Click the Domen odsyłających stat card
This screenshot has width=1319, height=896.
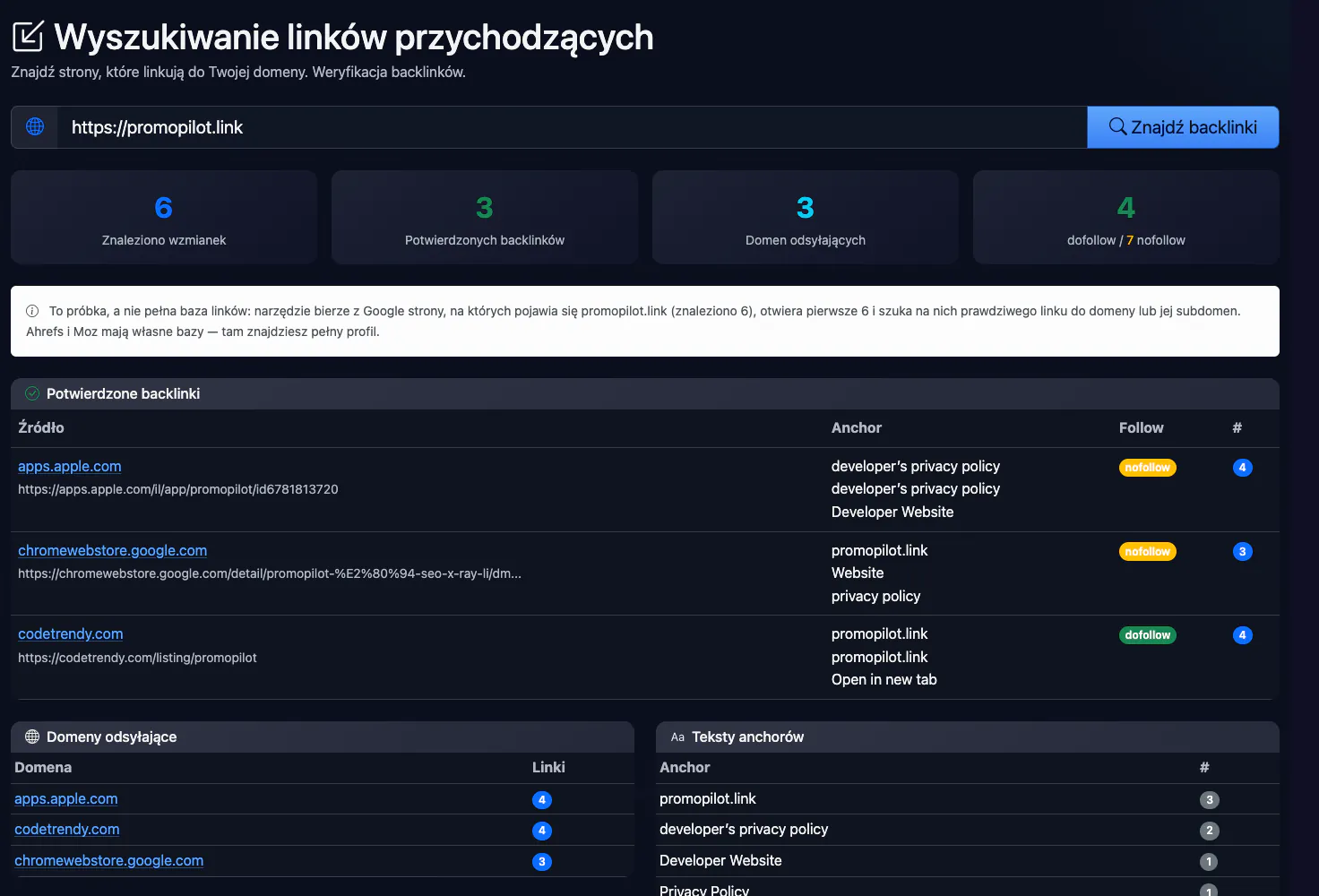(806, 218)
